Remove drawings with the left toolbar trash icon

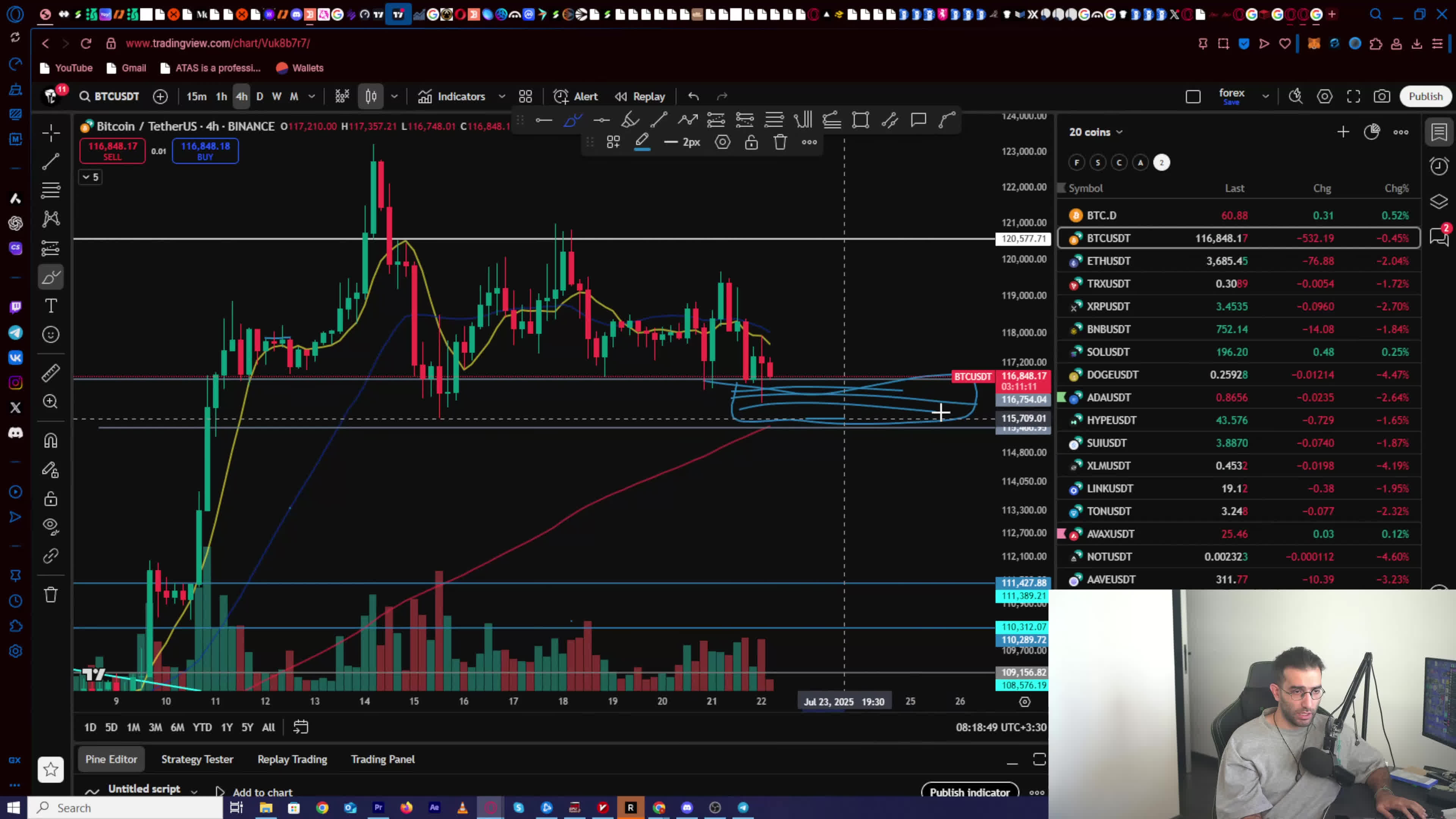tap(51, 595)
